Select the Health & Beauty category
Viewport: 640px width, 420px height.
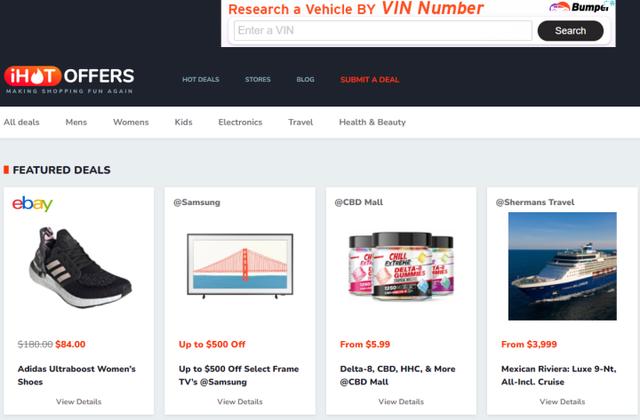click(x=372, y=122)
